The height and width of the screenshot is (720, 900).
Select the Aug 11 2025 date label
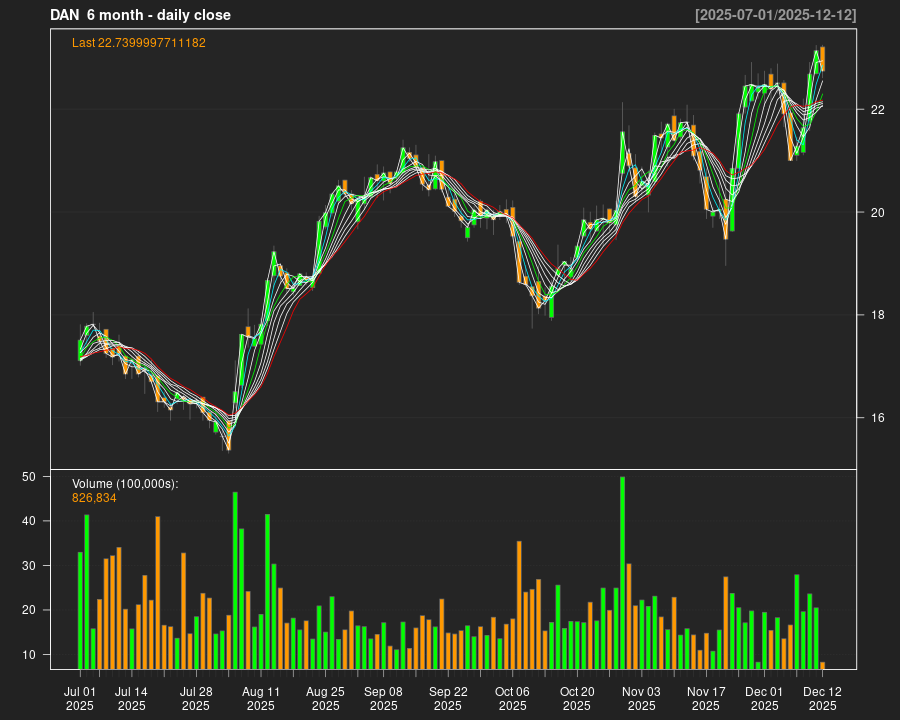[x=261, y=698]
